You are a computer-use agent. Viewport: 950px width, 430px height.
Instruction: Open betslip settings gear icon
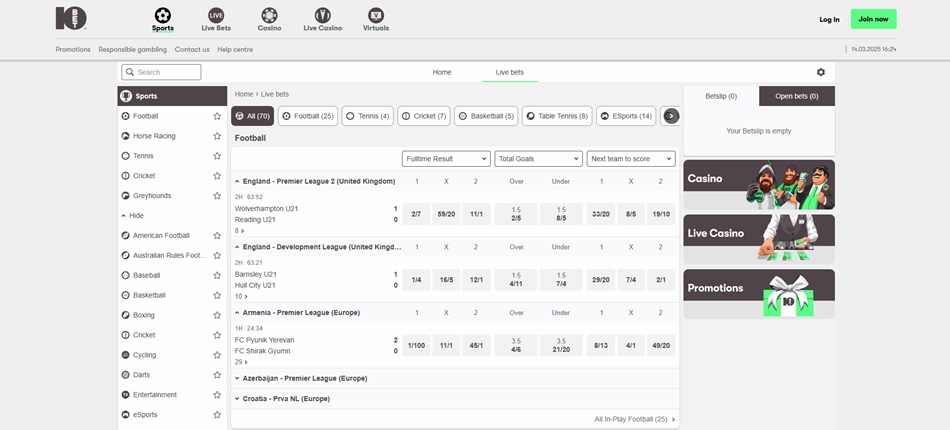click(x=821, y=72)
